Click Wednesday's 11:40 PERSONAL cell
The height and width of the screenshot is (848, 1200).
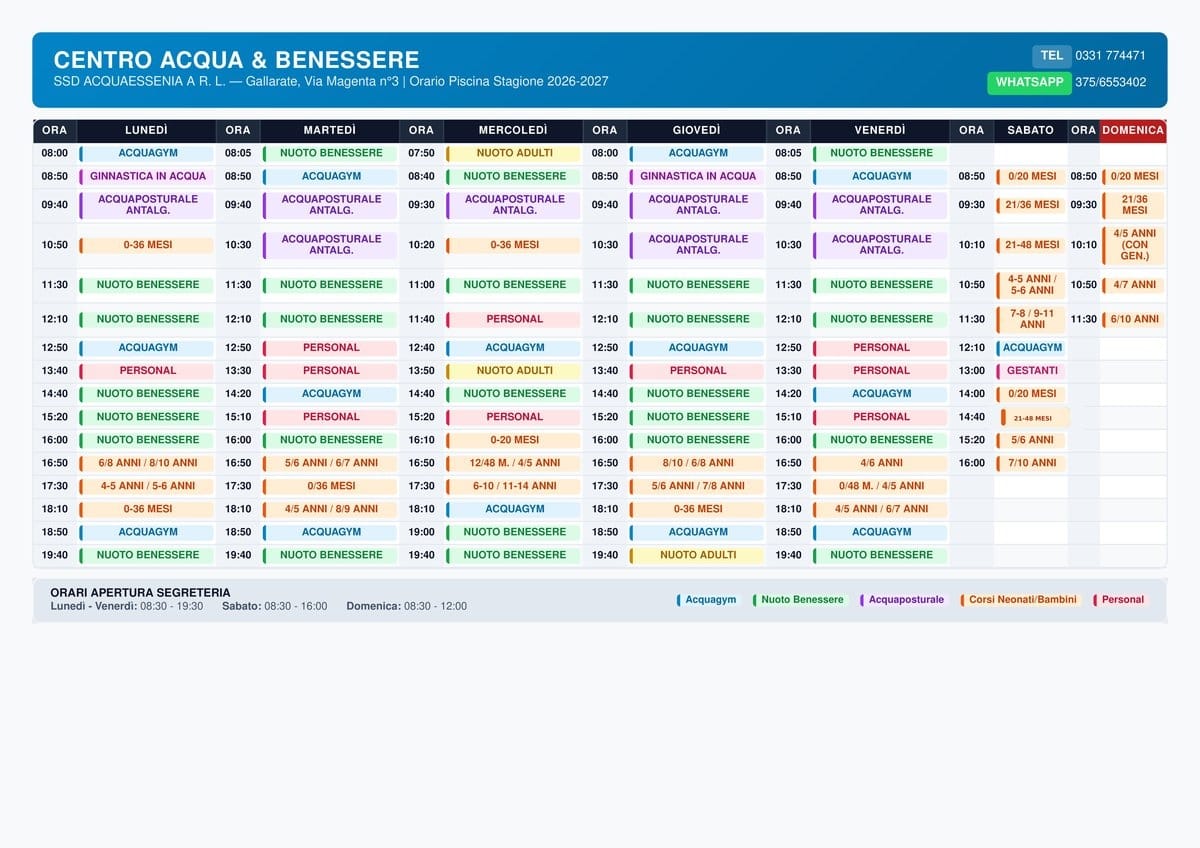pos(513,320)
